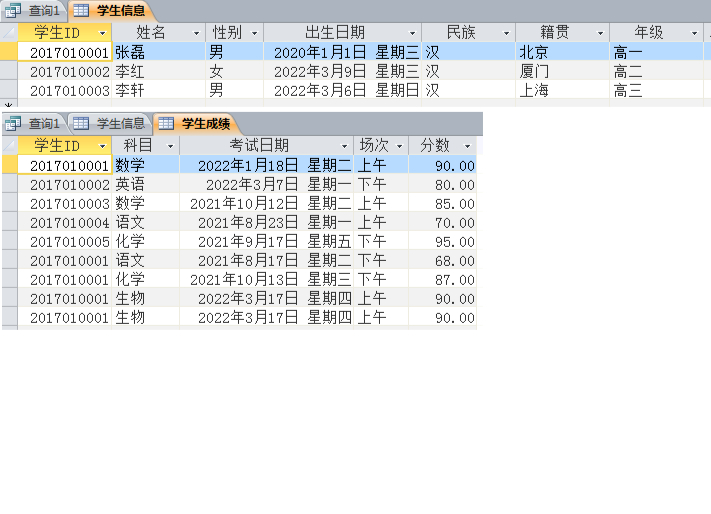711x514 pixels.
Task: Click row selector for 李轩 record
Action: pyautogui.click(x=9, y=90)
